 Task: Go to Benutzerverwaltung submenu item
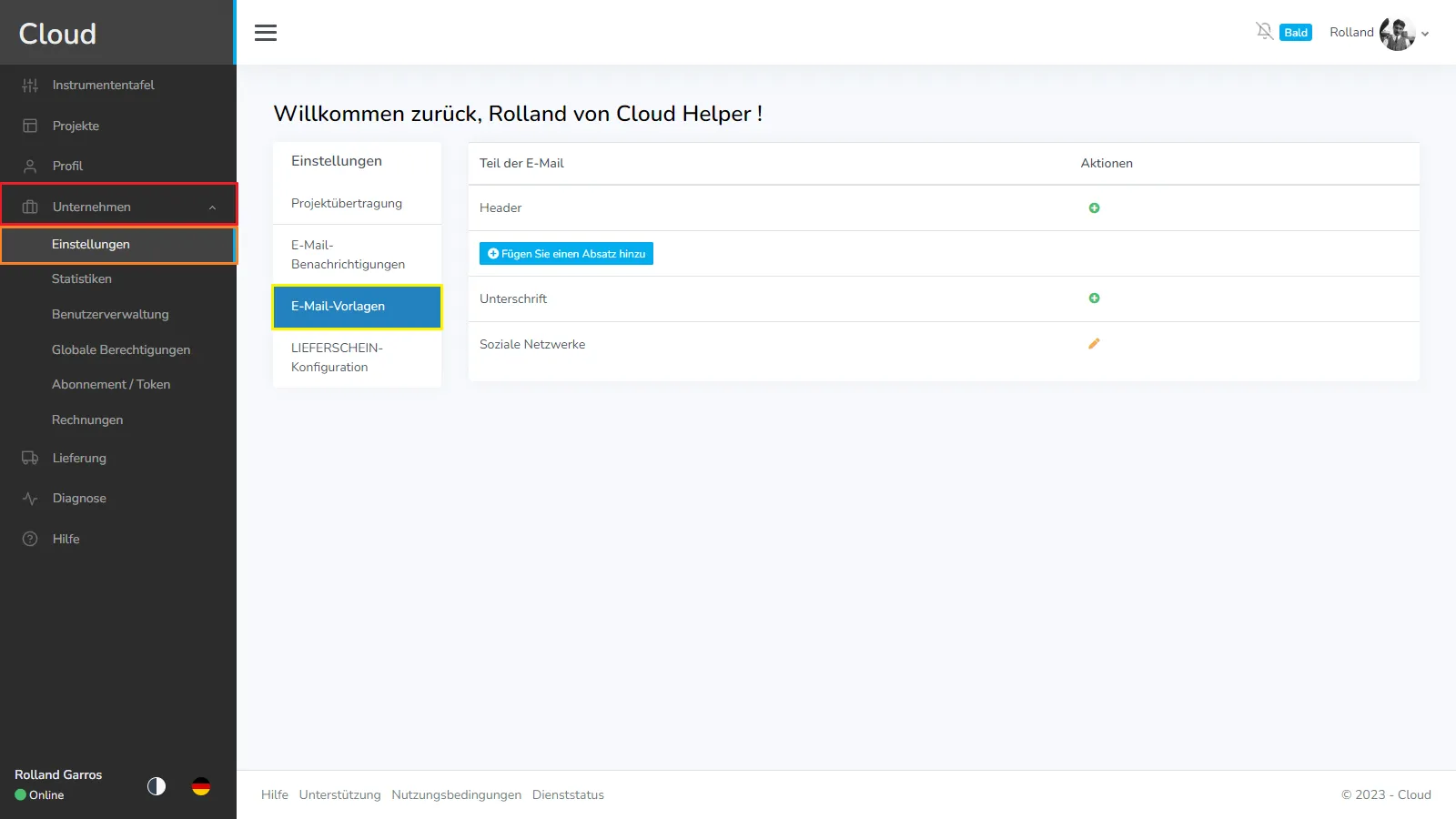(x=110, y=314)
